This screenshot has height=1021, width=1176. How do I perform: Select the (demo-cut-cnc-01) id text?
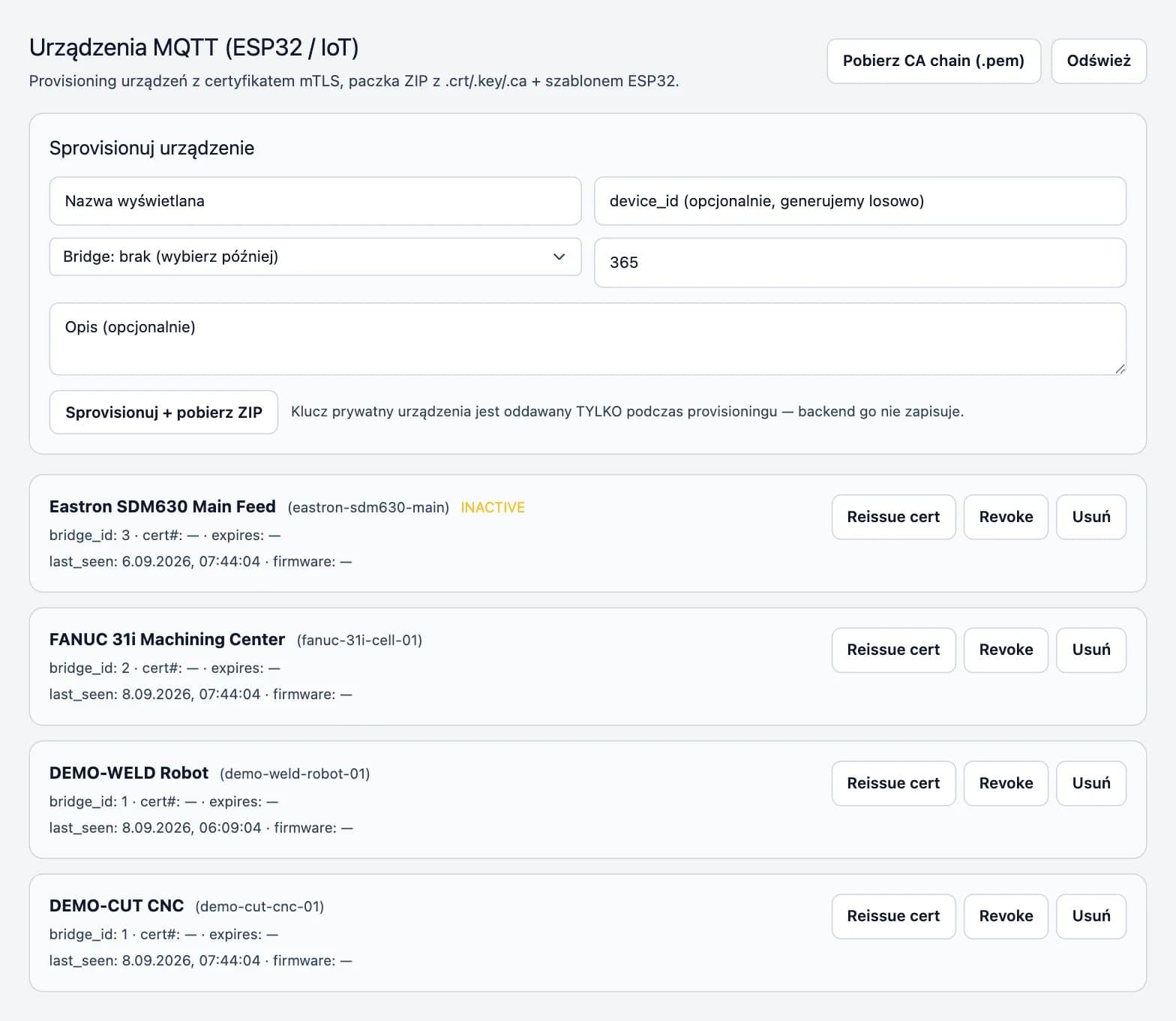[259, 907]
